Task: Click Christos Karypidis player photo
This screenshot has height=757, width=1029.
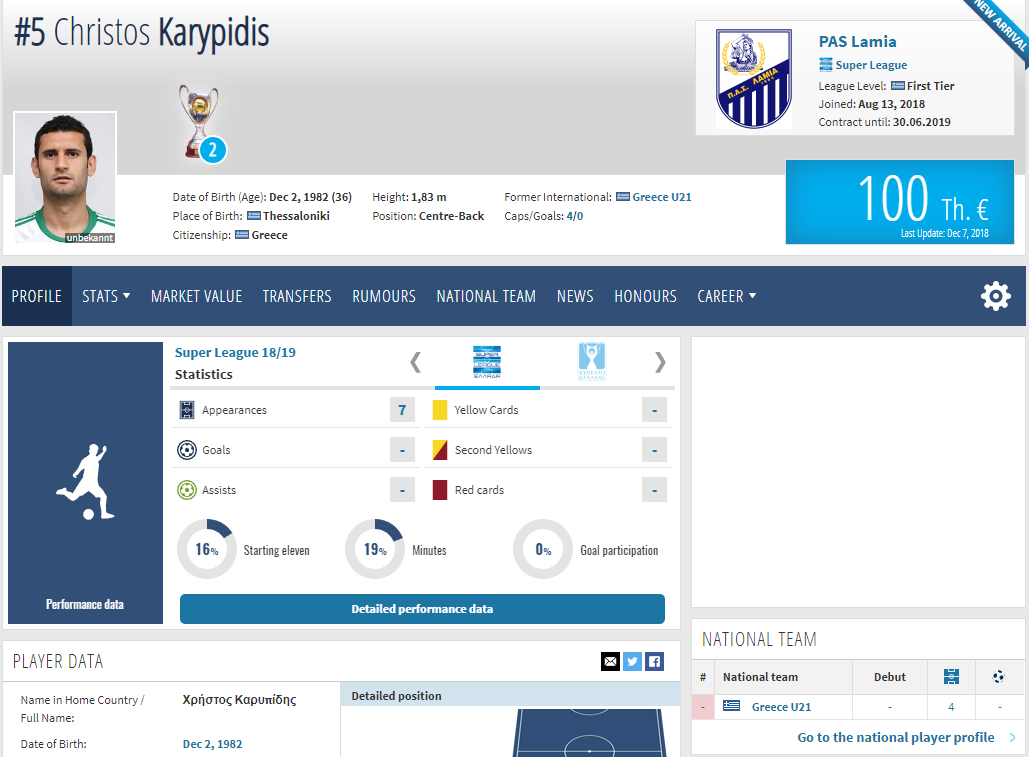Action: 65,178
